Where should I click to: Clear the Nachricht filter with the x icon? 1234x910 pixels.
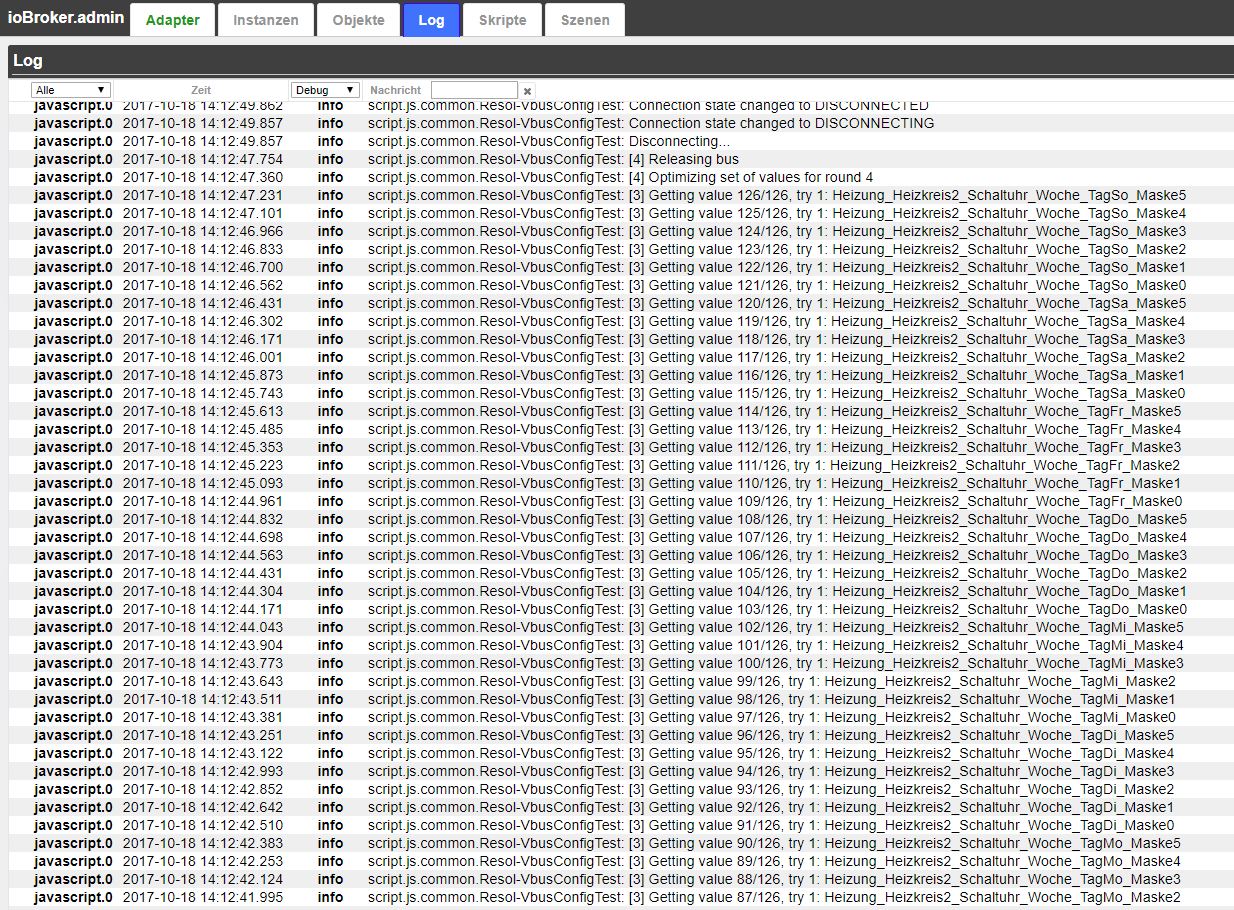(x=527, y=91)
